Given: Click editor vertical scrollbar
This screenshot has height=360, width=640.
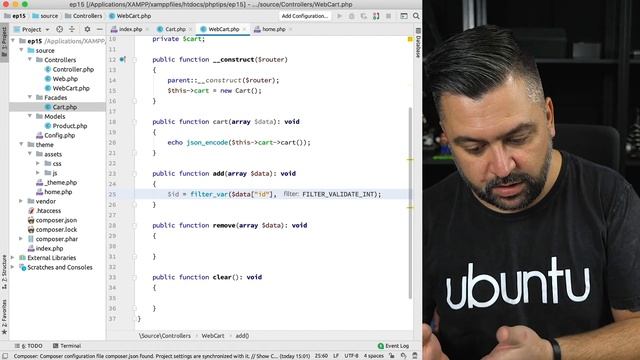Looking at the screenshot, I should [x=410, y=202].
